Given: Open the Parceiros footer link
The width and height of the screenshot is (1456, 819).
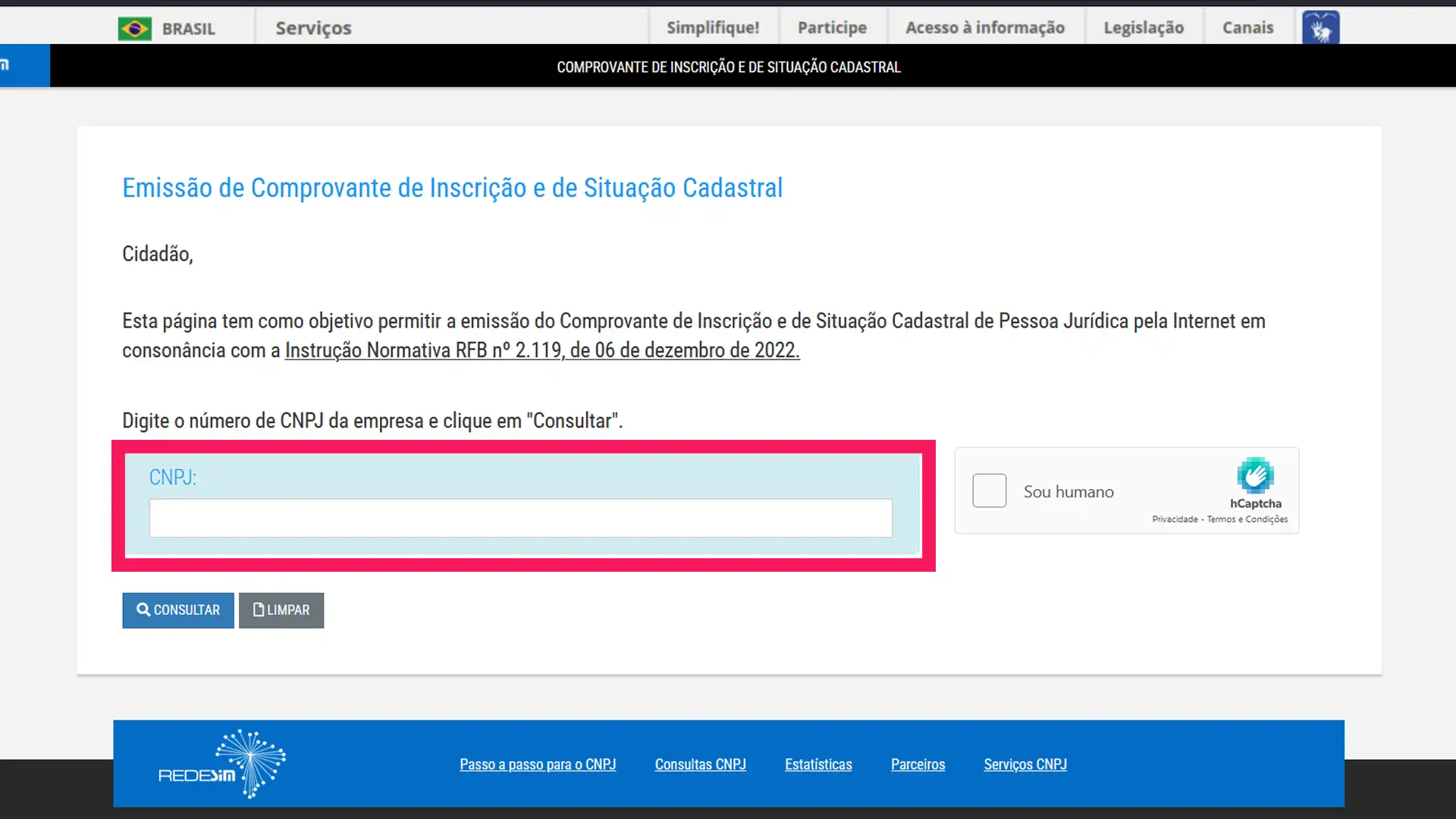Looking at the screenshot, I should click(x=918, y=764).
